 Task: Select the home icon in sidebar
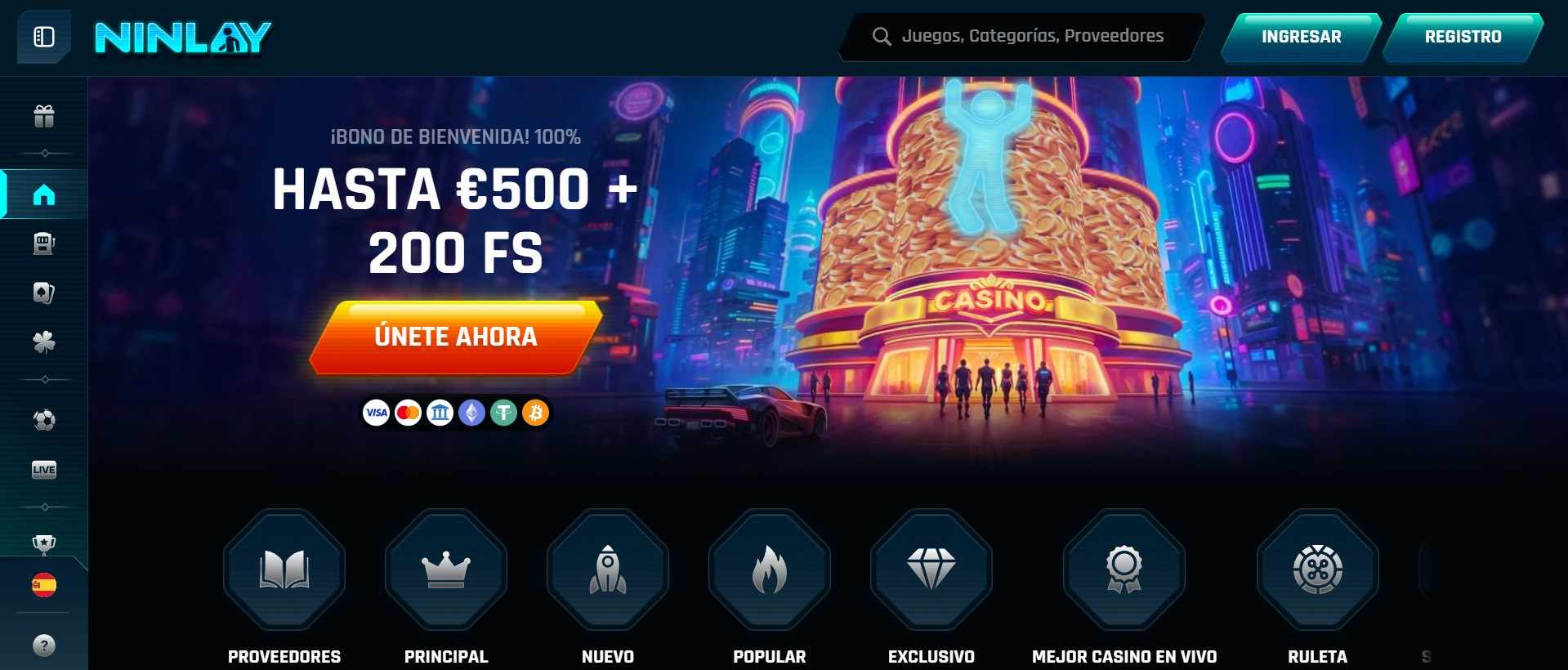point(44,194)
